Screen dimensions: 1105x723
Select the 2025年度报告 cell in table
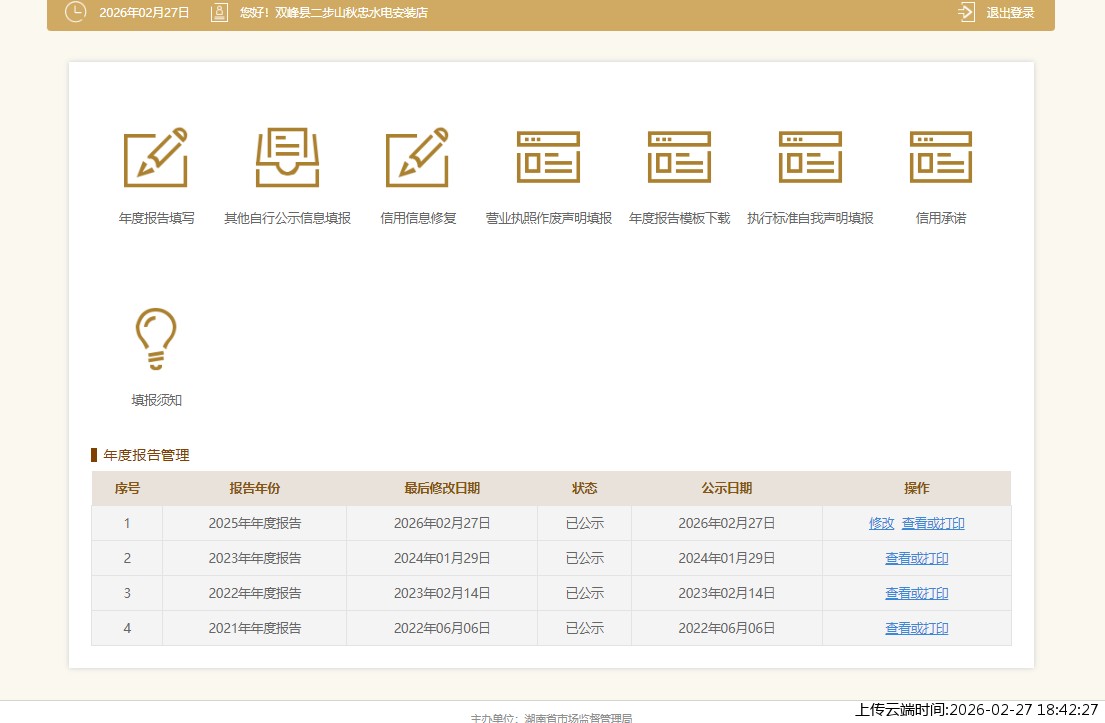[254, 523]
